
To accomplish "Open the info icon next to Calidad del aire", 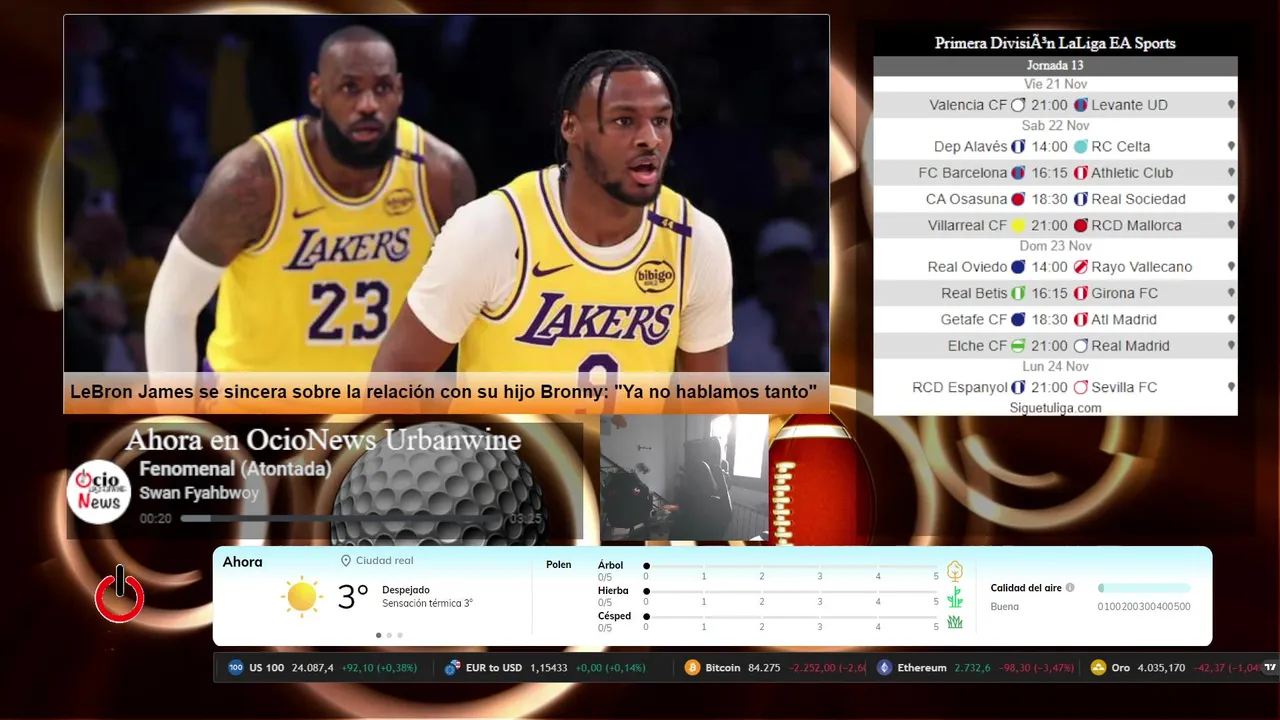I will (x=1070, y=588).
